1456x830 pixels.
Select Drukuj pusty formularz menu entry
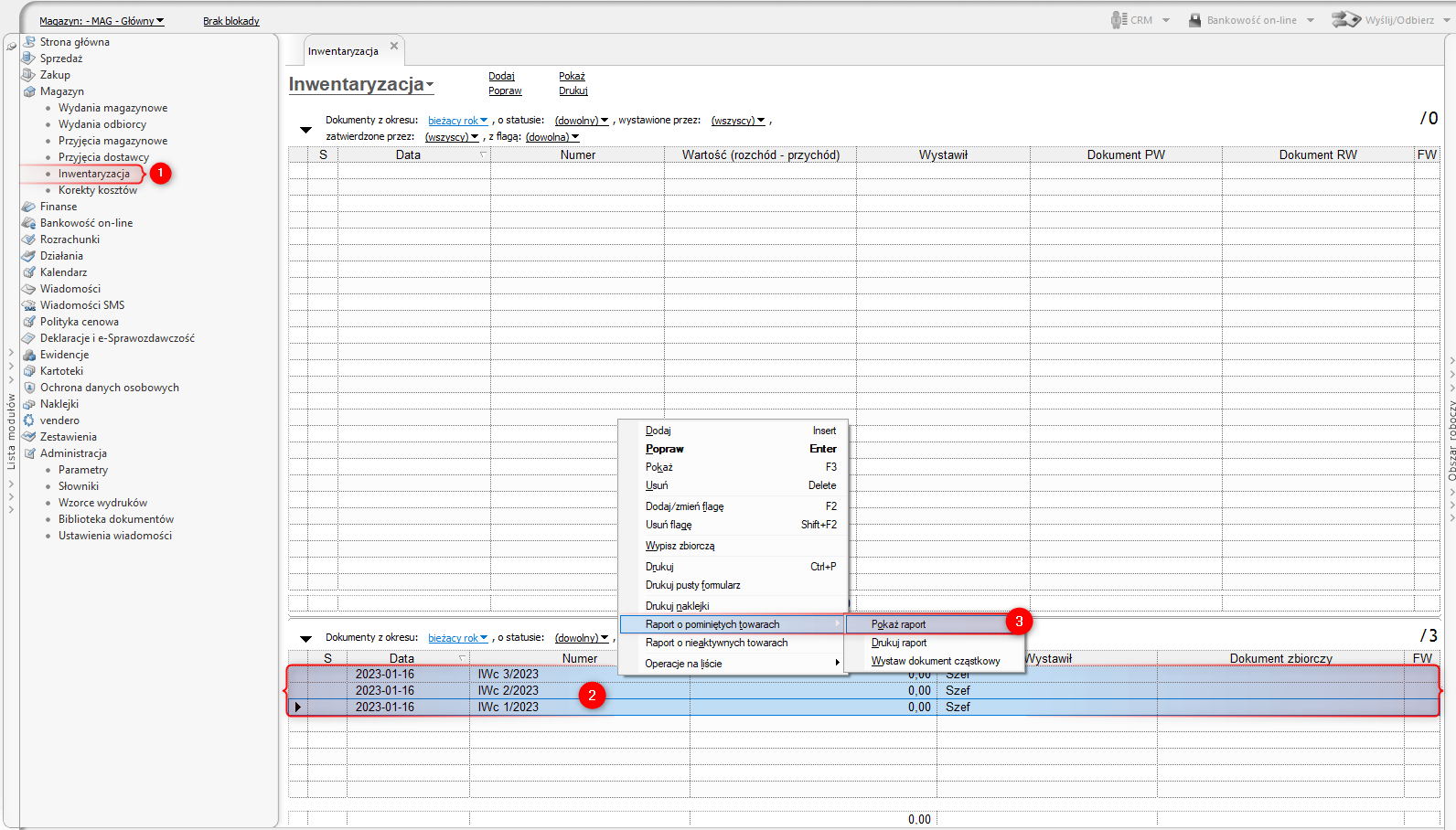pyautogui.click(x=692, y=585)
